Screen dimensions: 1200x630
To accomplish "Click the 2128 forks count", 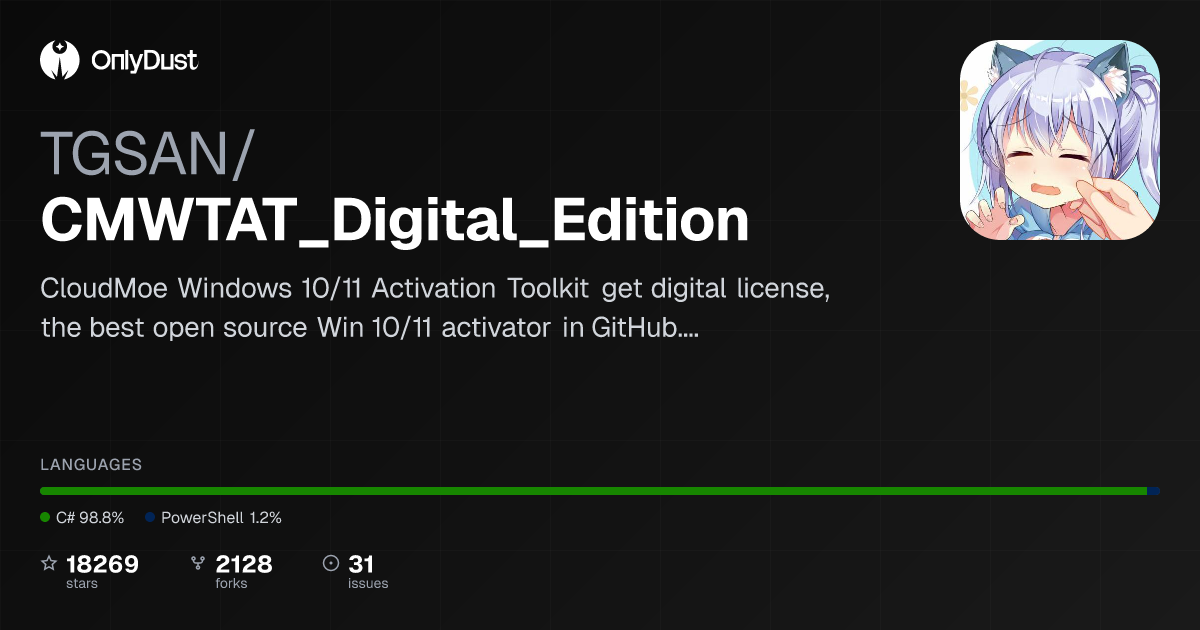I will (244, 565).
